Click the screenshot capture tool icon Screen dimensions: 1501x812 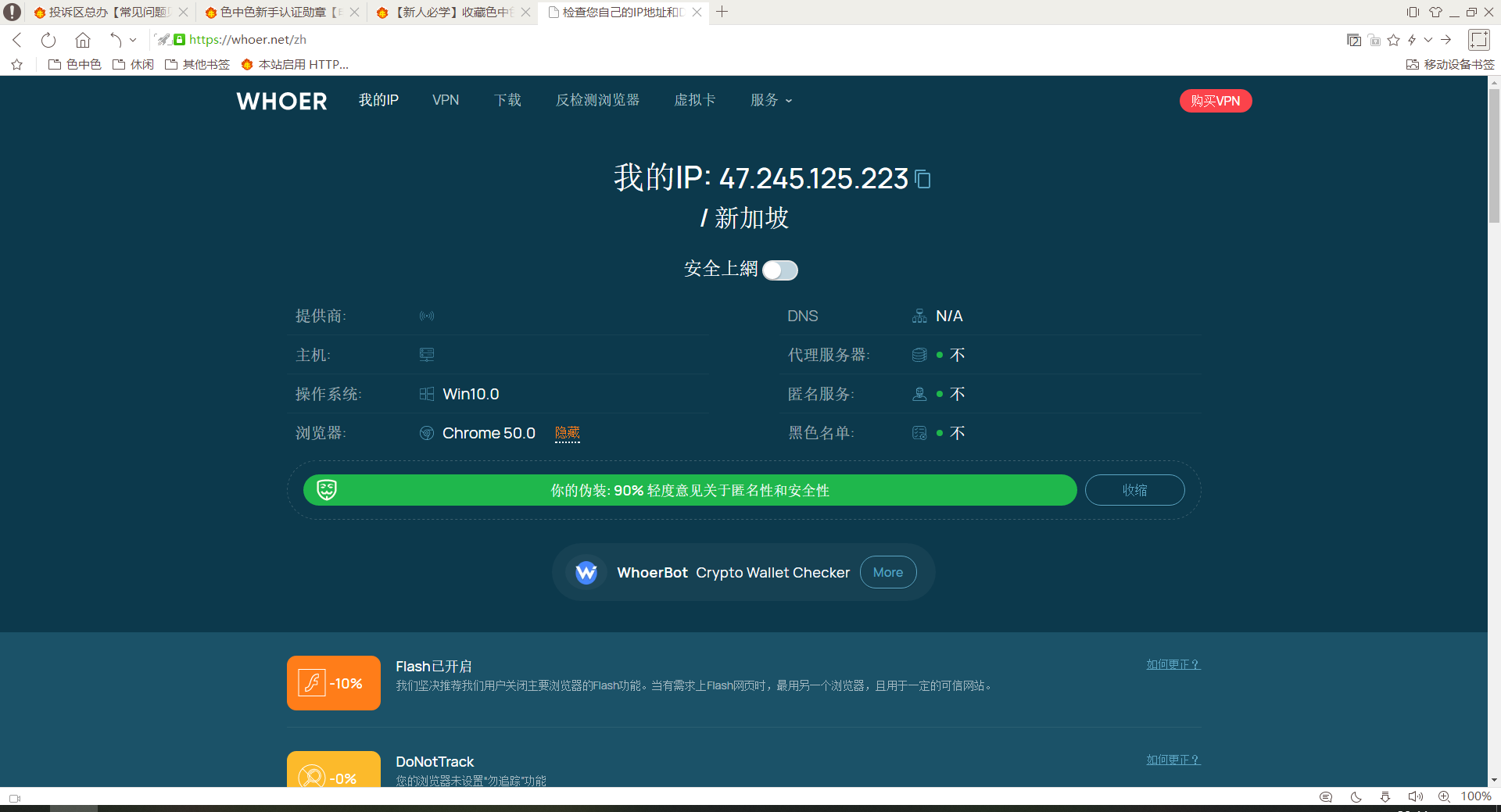[1479, 40]
